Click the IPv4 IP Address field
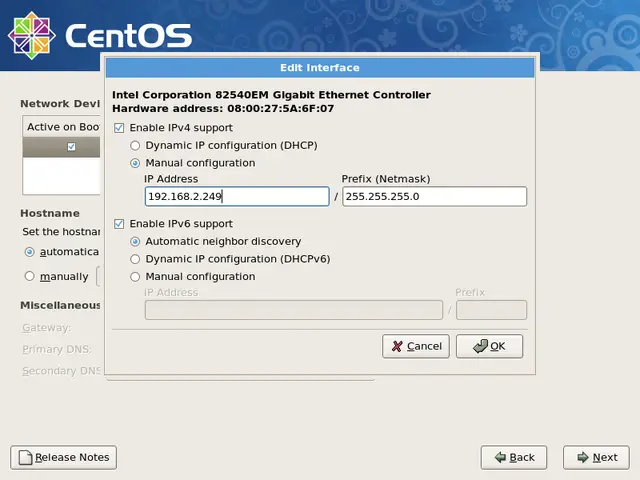 pos(237,196)
